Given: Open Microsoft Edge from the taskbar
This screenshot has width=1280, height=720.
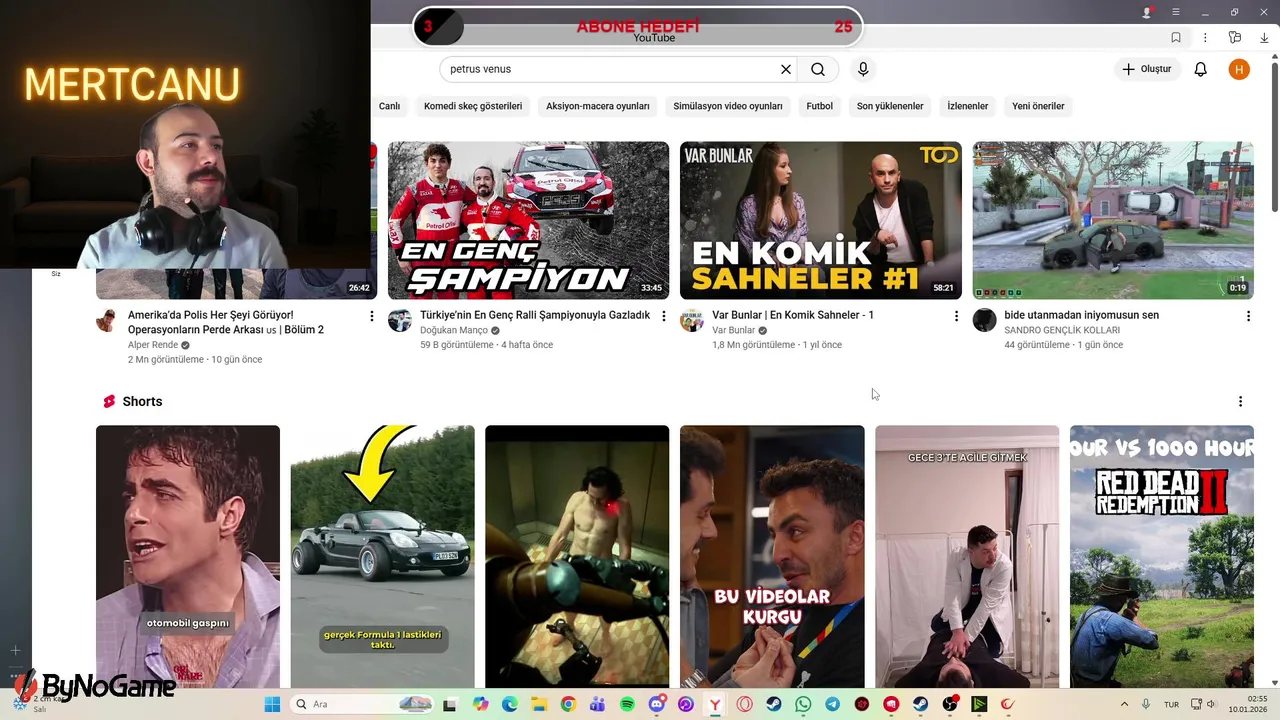Looking at the screenshot, I should [x=510, y=704].
